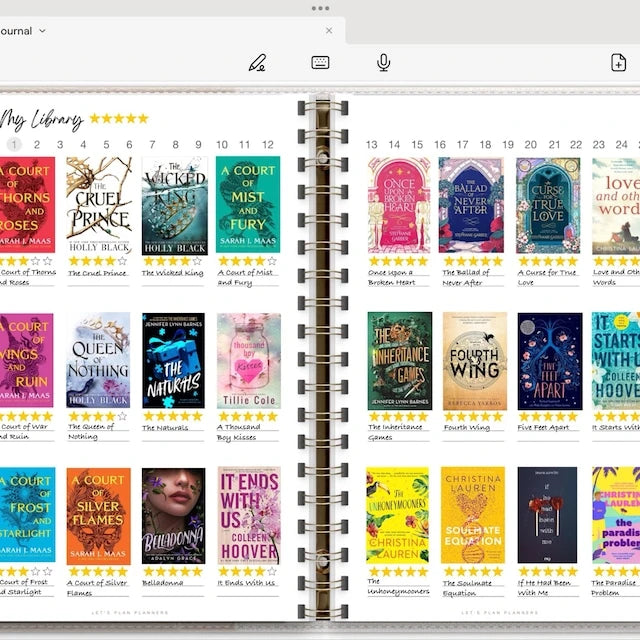Screen dimensions: 640x640
Task: Tap The Inheritance Games cover image
Action: coord(400,361)
